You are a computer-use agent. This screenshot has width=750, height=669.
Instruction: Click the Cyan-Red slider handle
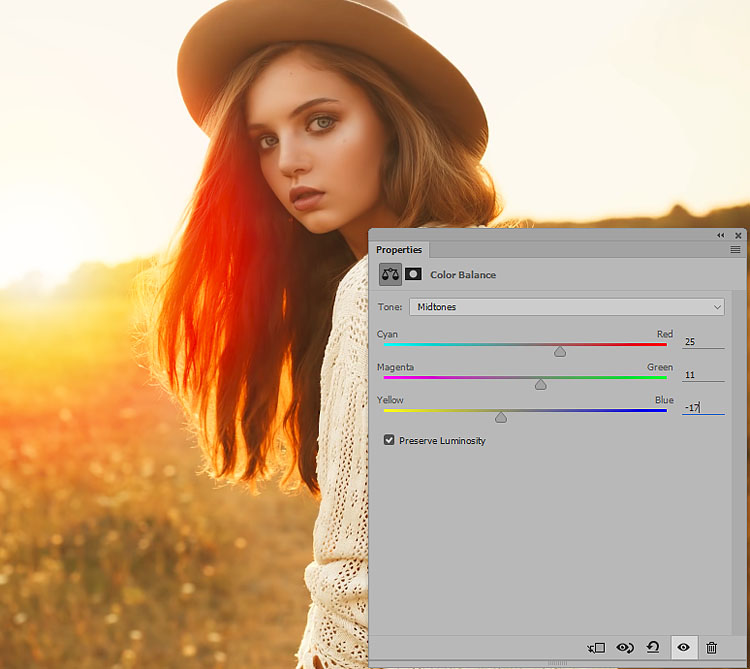(x=560, y=352)
